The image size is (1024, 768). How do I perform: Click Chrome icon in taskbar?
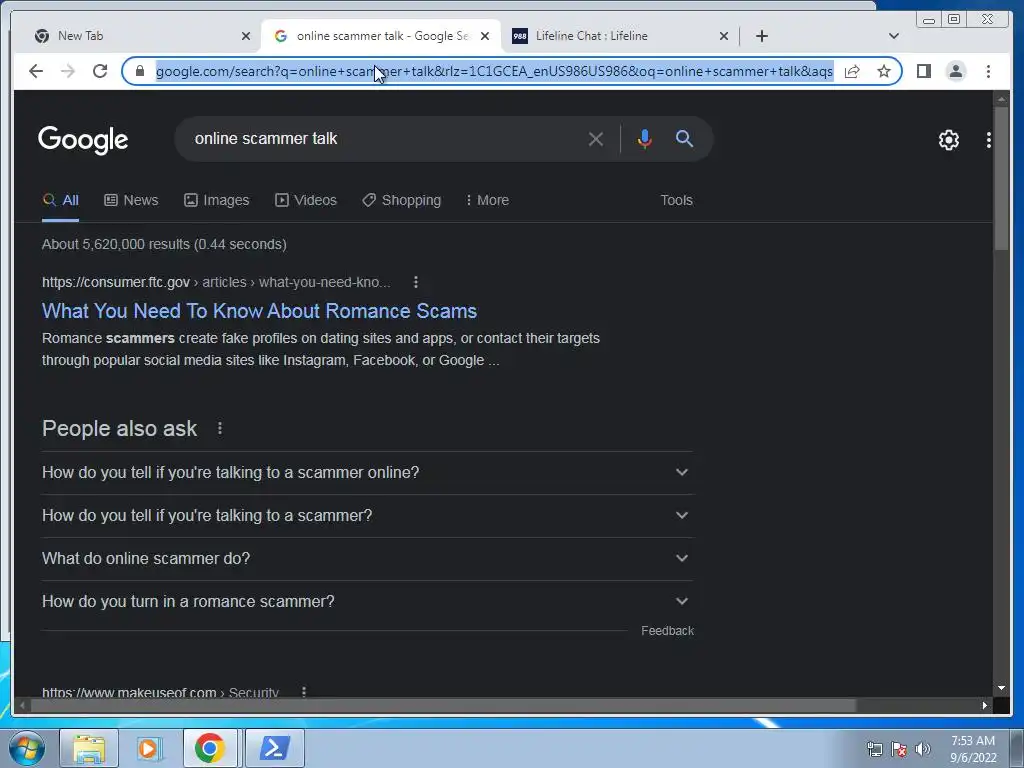coord(210,748)
